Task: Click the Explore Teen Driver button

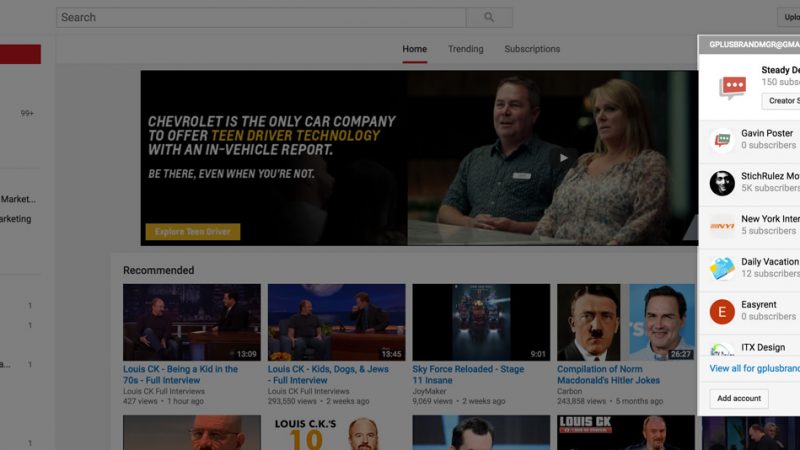Action: (193, 232)
